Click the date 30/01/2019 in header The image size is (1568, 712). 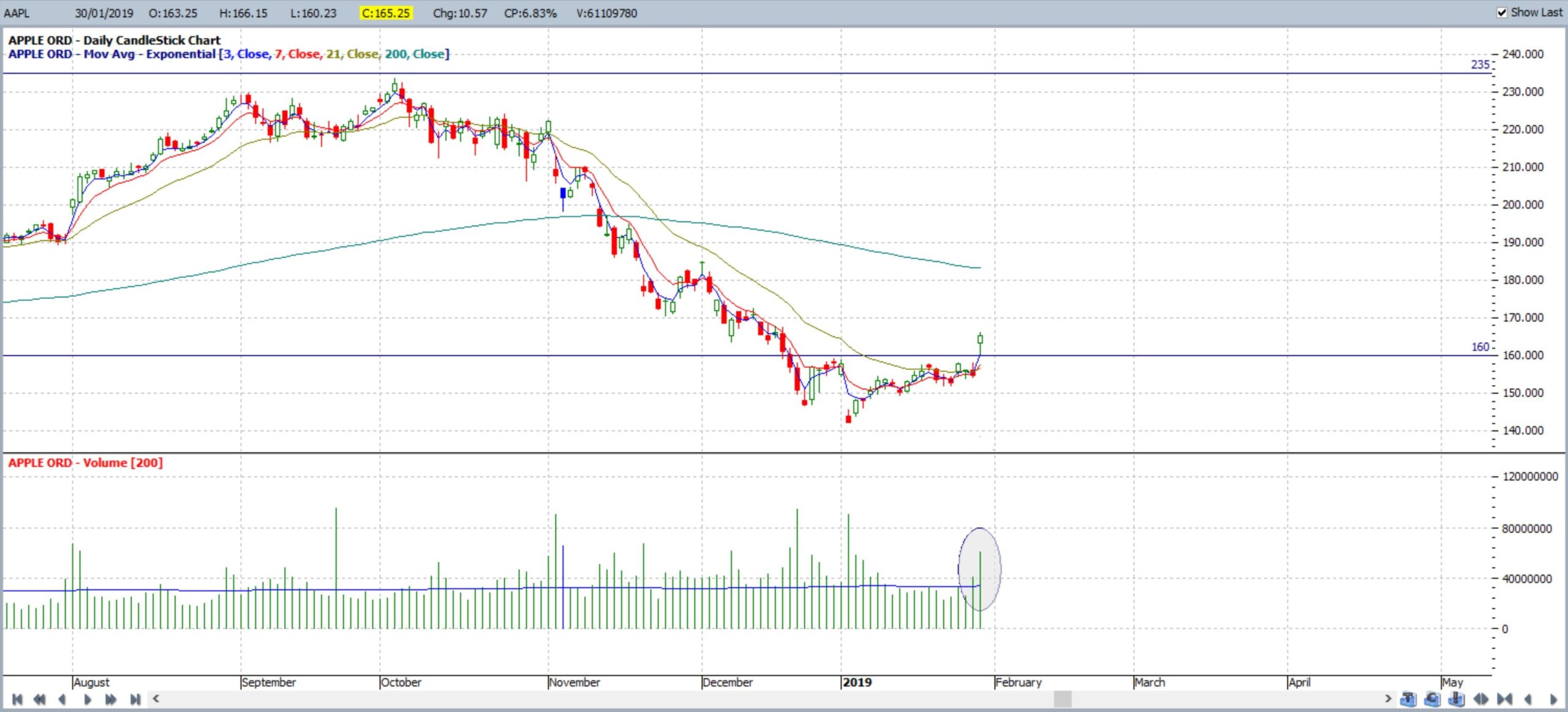104,13
